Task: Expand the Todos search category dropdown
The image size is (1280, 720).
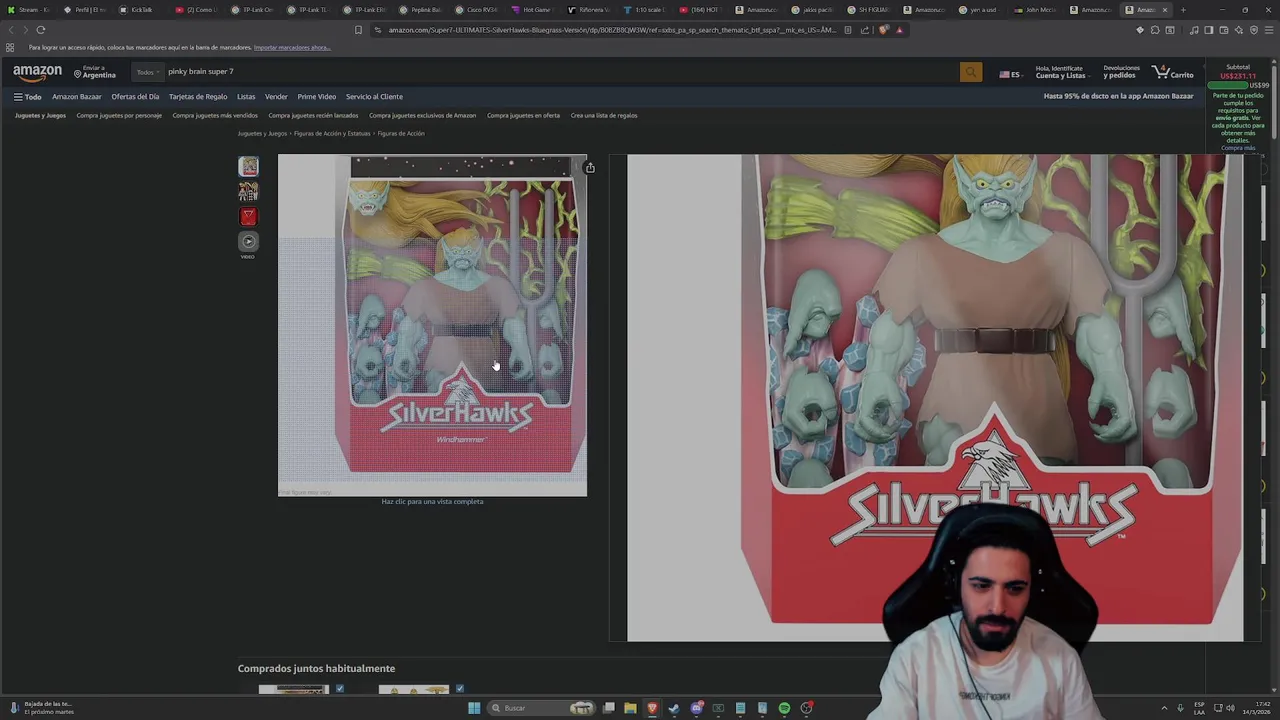Action: [x=147, y=72]
